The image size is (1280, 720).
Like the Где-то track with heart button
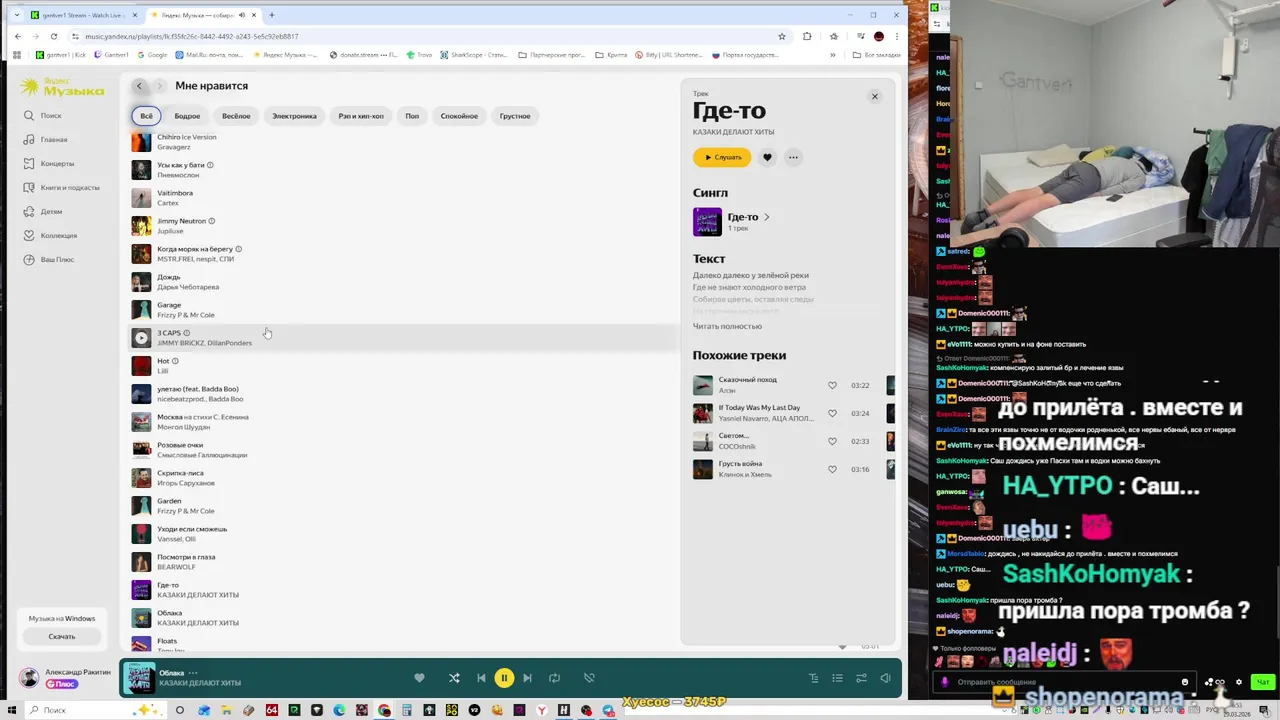point(767,157)
